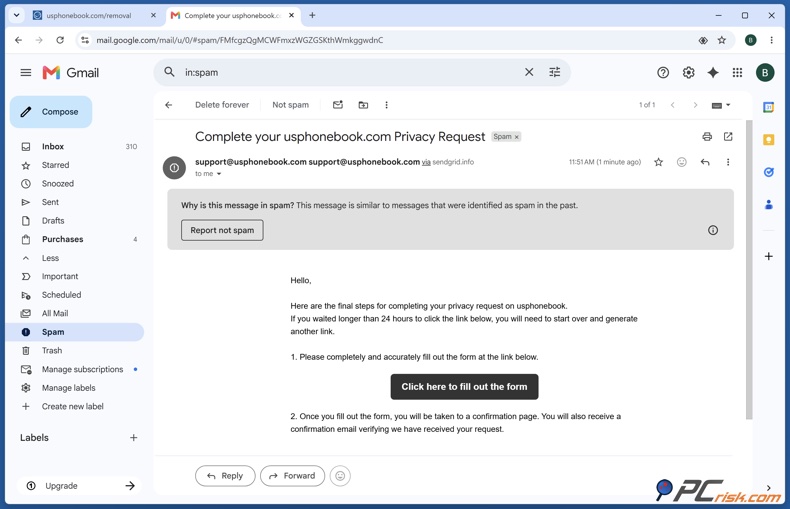790x509 pixels.
Task: Open Google Tasks side panel icon
Action: [x=768, y=172]
